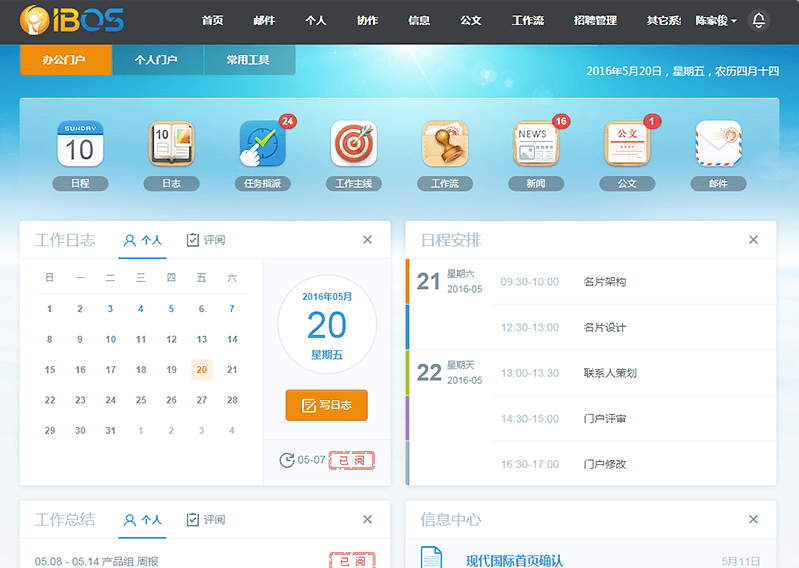The width and height of the screenshot is (799, 568).
Task: Select May 31 in the calendar
Action: pyautogui.click(x=111, y=430)
